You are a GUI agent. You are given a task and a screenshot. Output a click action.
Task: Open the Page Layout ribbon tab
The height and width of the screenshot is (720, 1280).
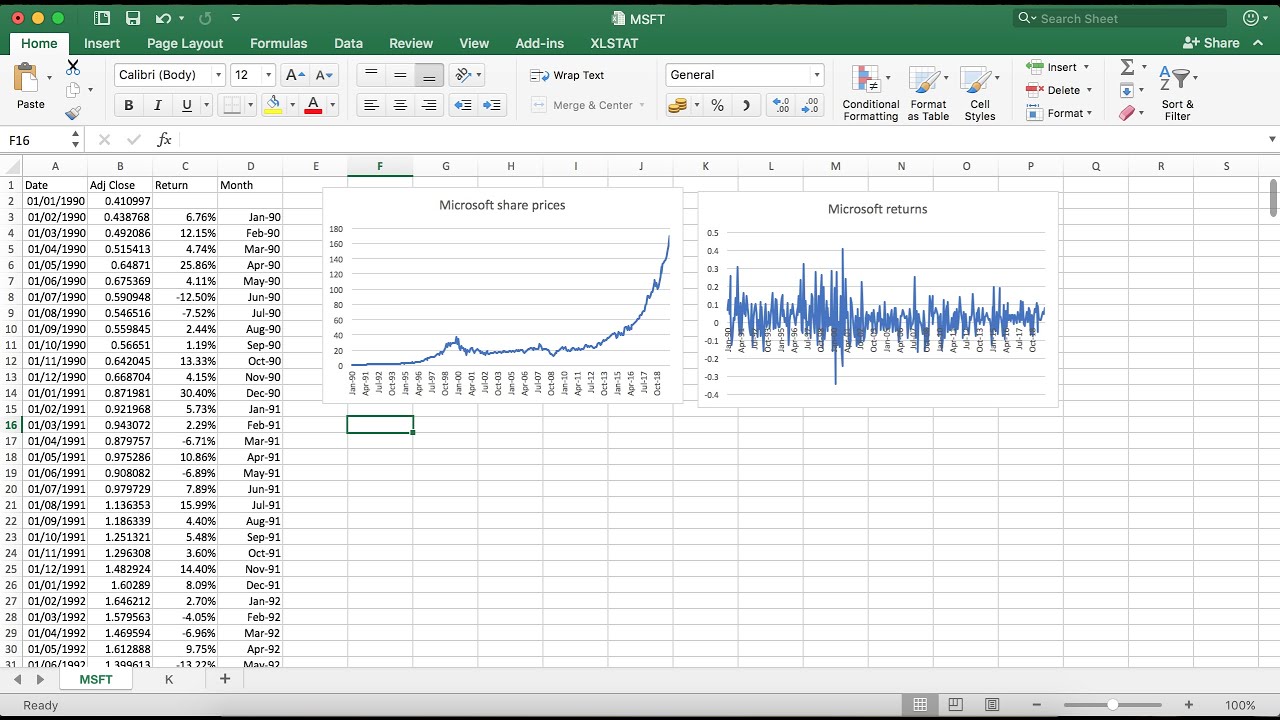click(185, 43)
